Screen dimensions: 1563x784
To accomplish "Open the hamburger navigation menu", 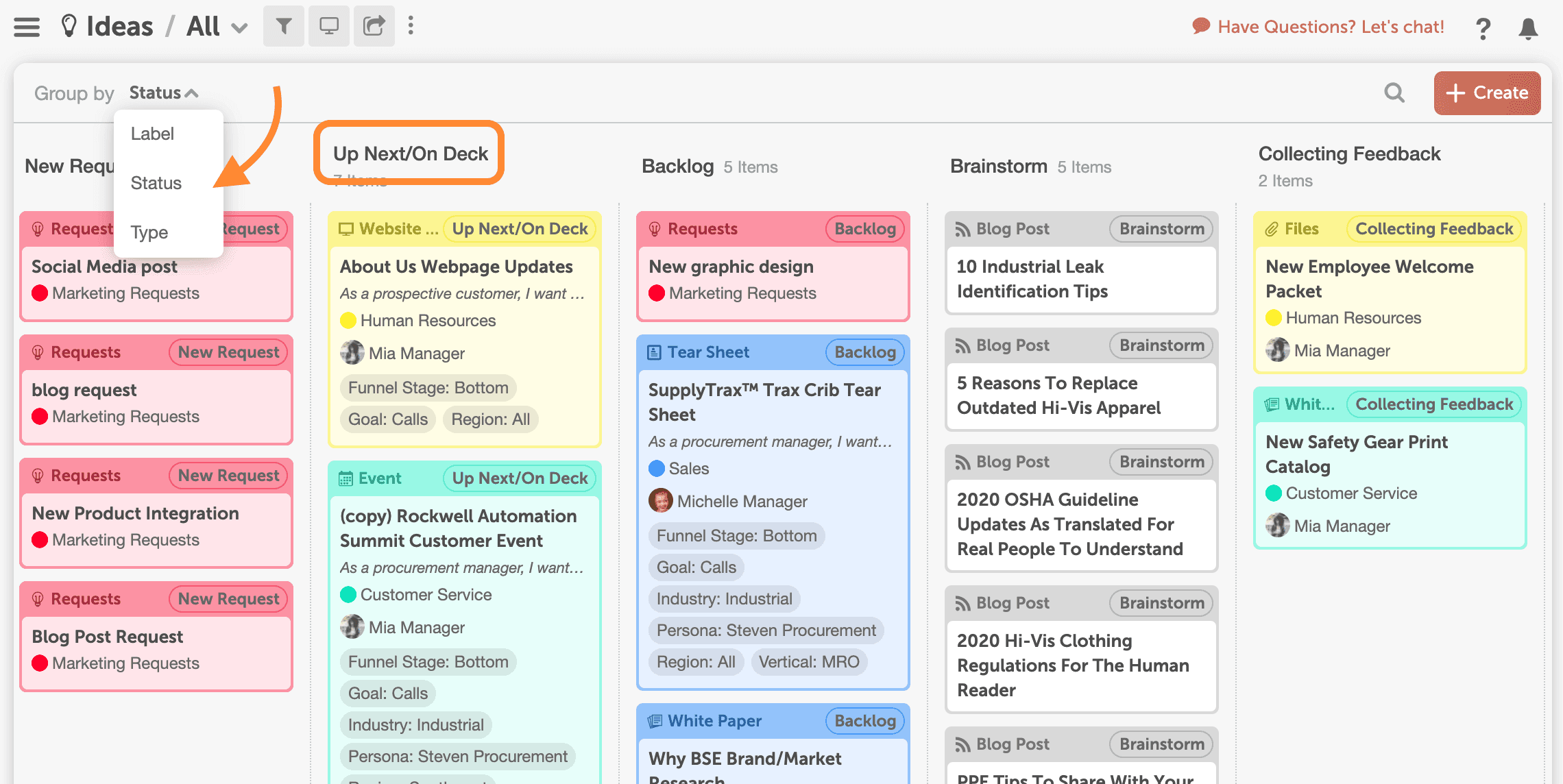I will [27, 27].
